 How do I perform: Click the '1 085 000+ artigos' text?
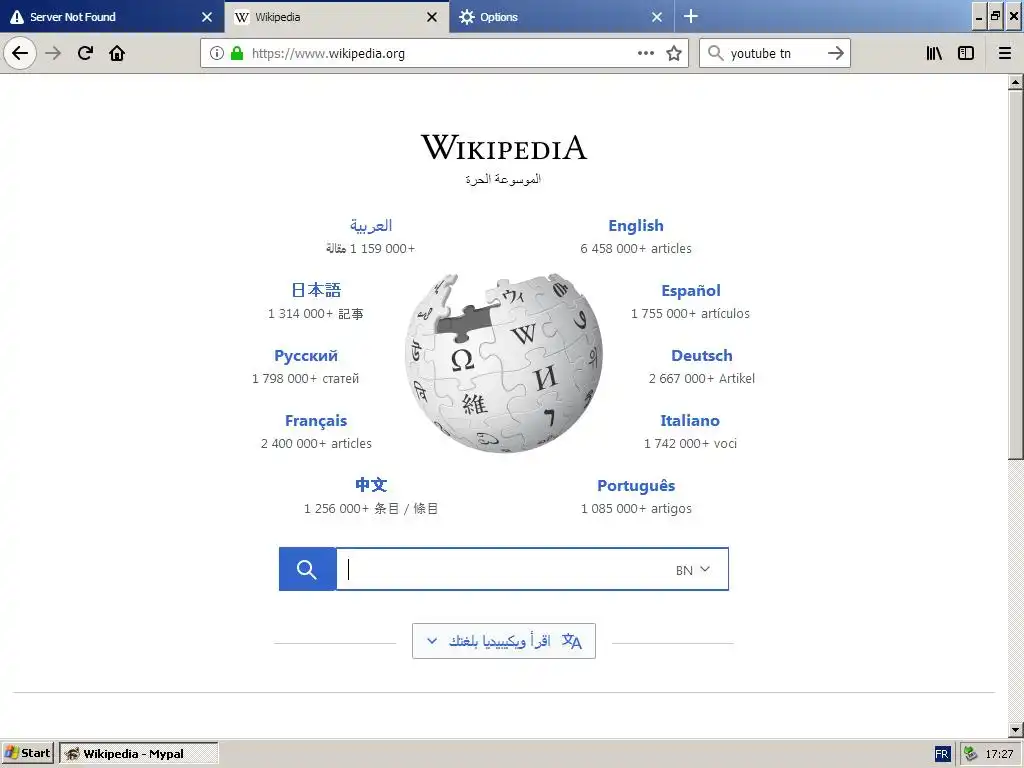(x=636, y=509)
